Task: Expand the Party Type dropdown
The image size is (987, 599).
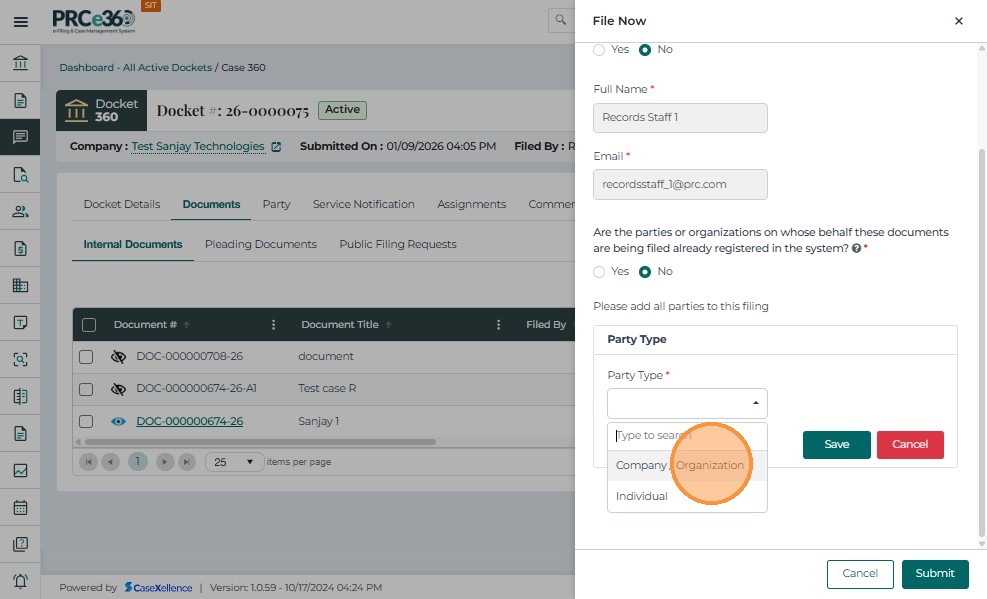Action: point(687,403)
